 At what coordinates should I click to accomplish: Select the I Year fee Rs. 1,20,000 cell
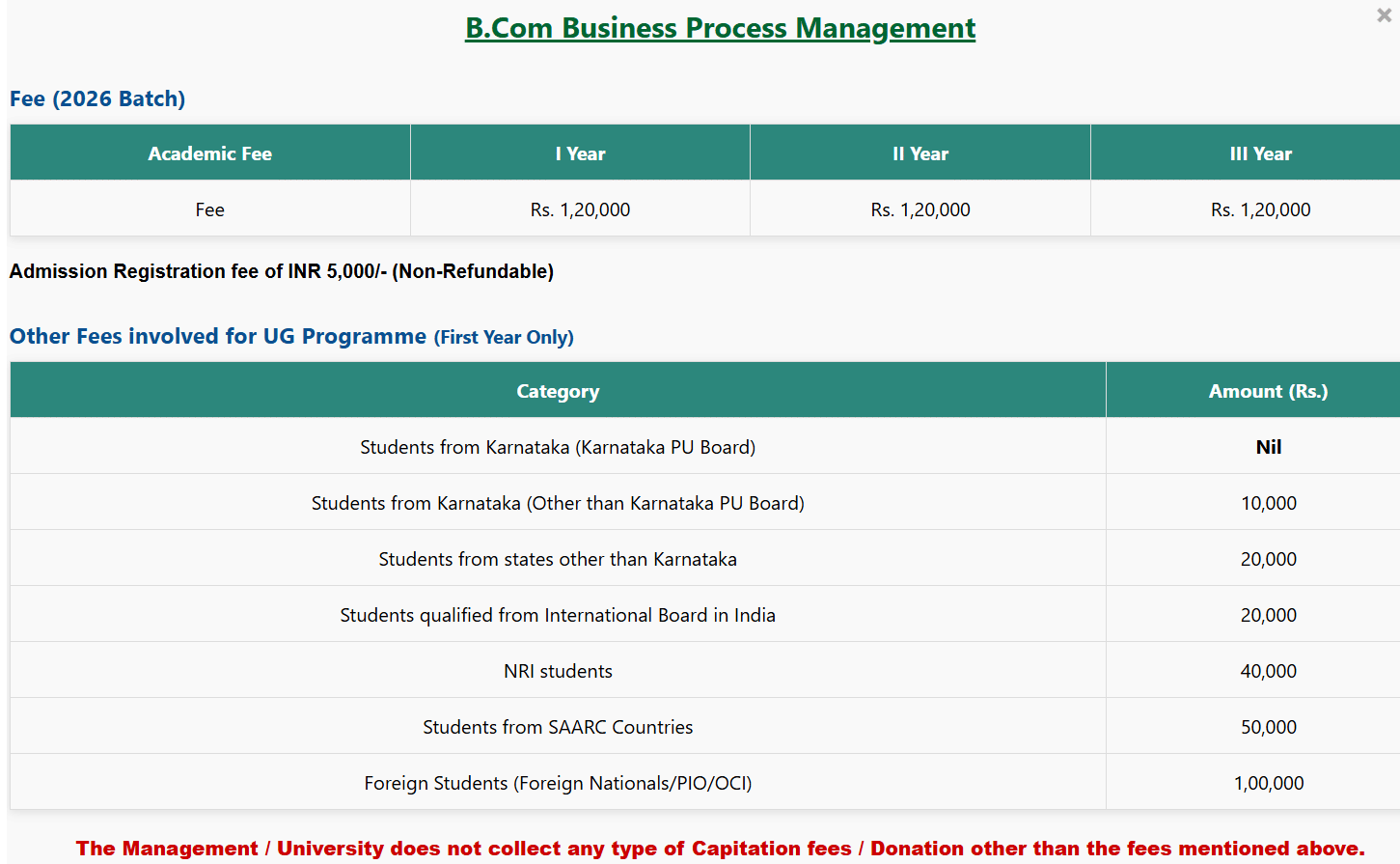[580, 209]
